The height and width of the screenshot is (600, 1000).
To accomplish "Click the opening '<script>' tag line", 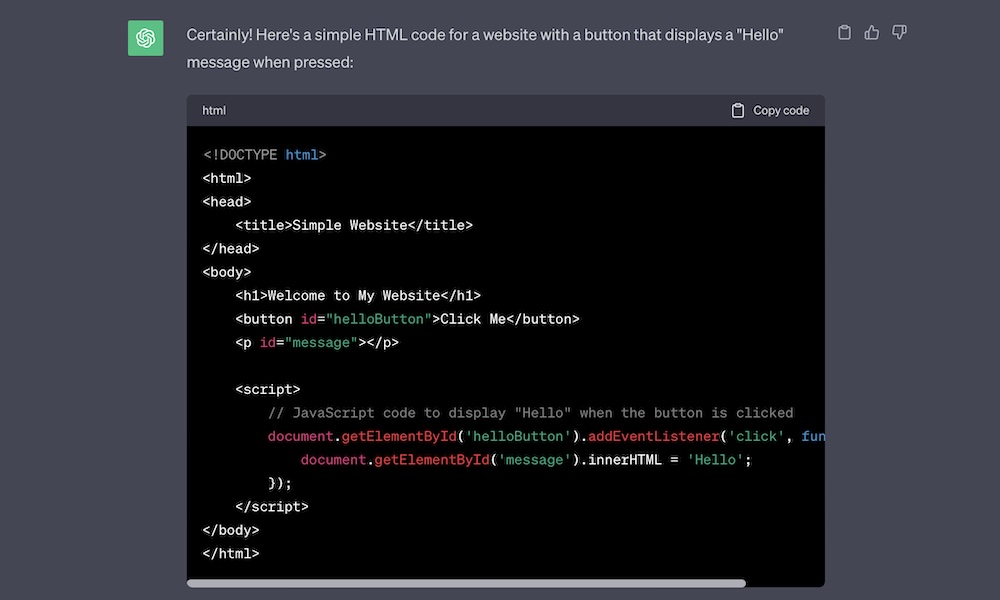I will tap(267, 389).
